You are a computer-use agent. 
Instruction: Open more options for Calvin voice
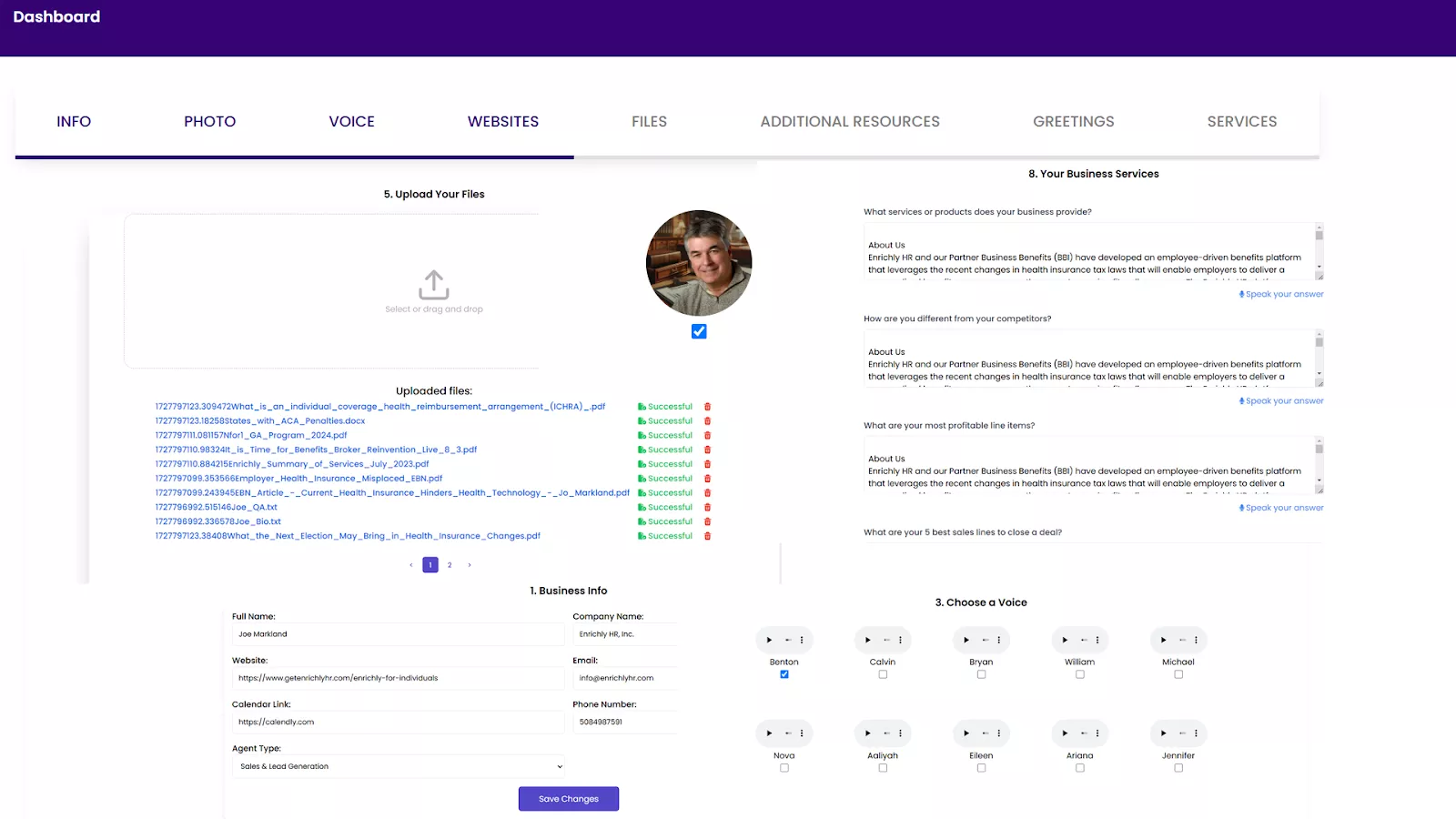tap(900, 641)
